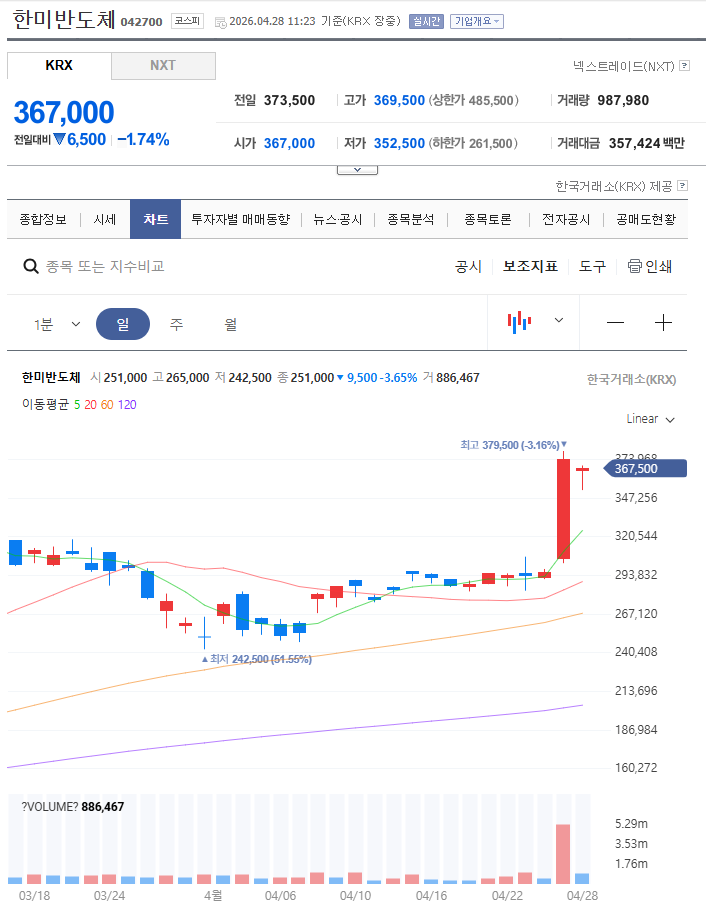The image size is (706, 908).
Task: Select the 일 daily period button
Action: point(123,324)
